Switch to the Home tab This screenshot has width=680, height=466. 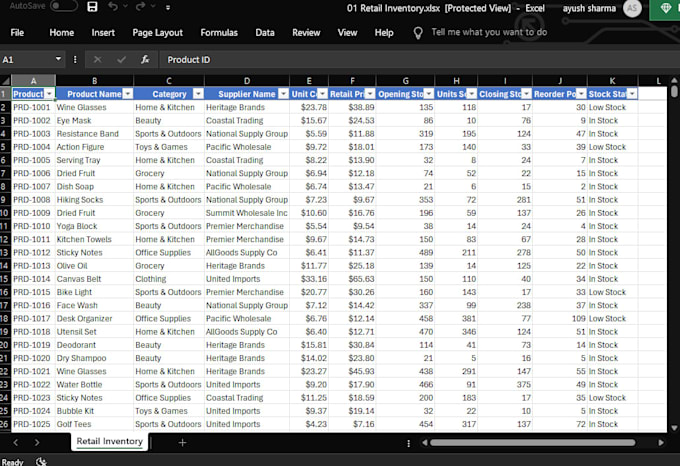(x=62, y=33)
